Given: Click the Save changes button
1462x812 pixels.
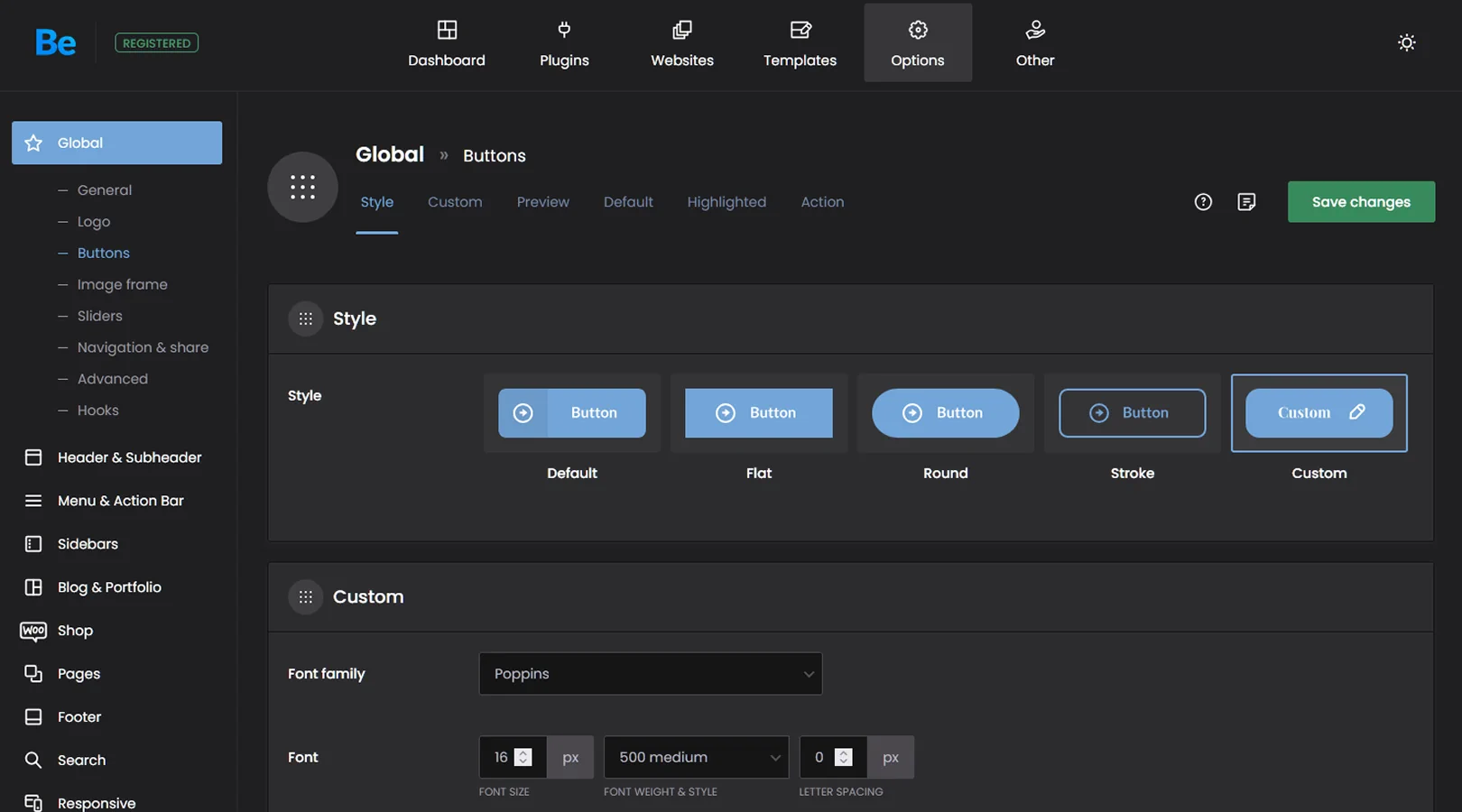Looking at the screenshot, I should tap(1360, 202).
